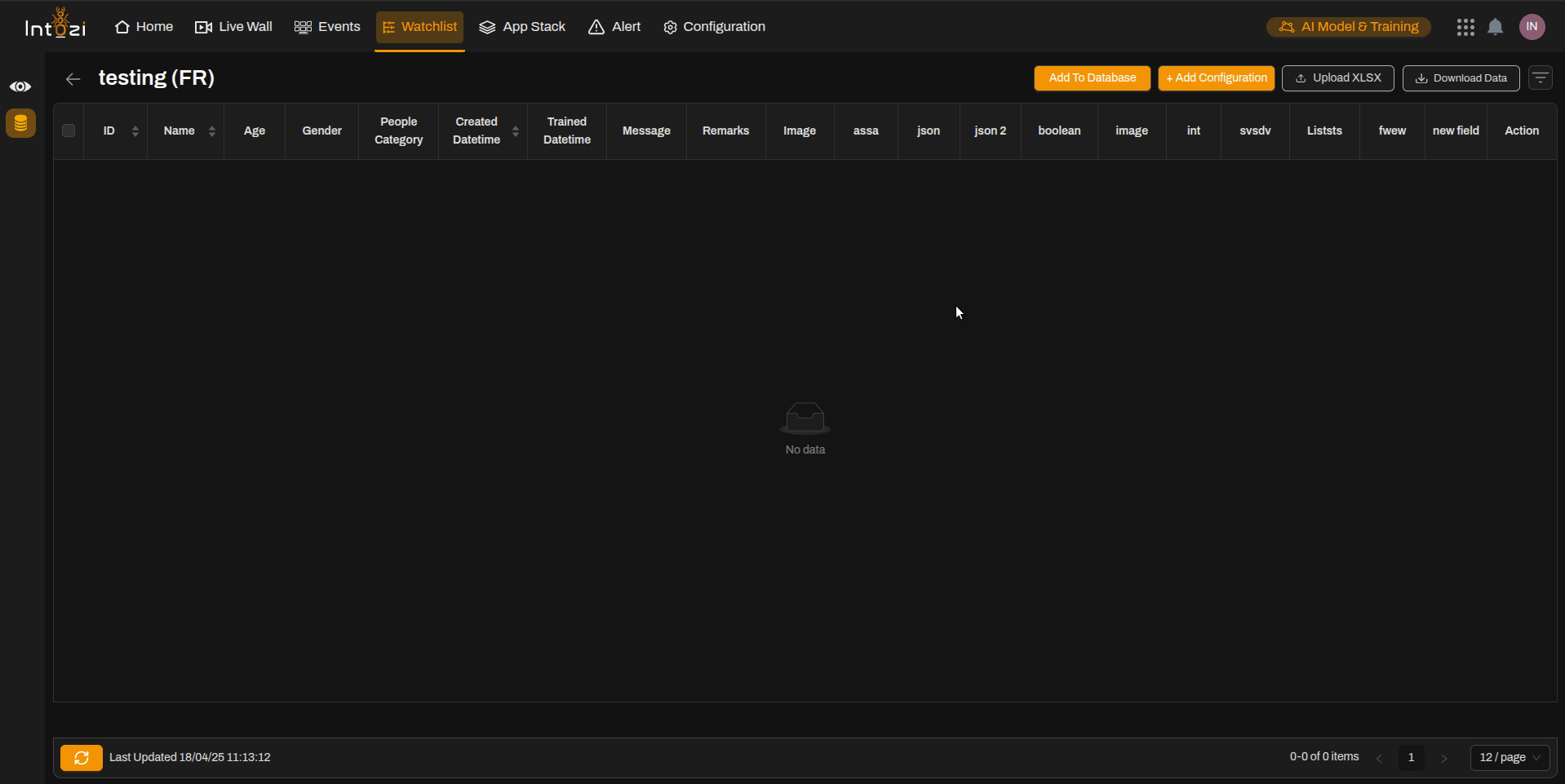Open the App Stack layers icon
This screenshot has height=784, width=1565.
pyautogui.click(x=488, y=26)
